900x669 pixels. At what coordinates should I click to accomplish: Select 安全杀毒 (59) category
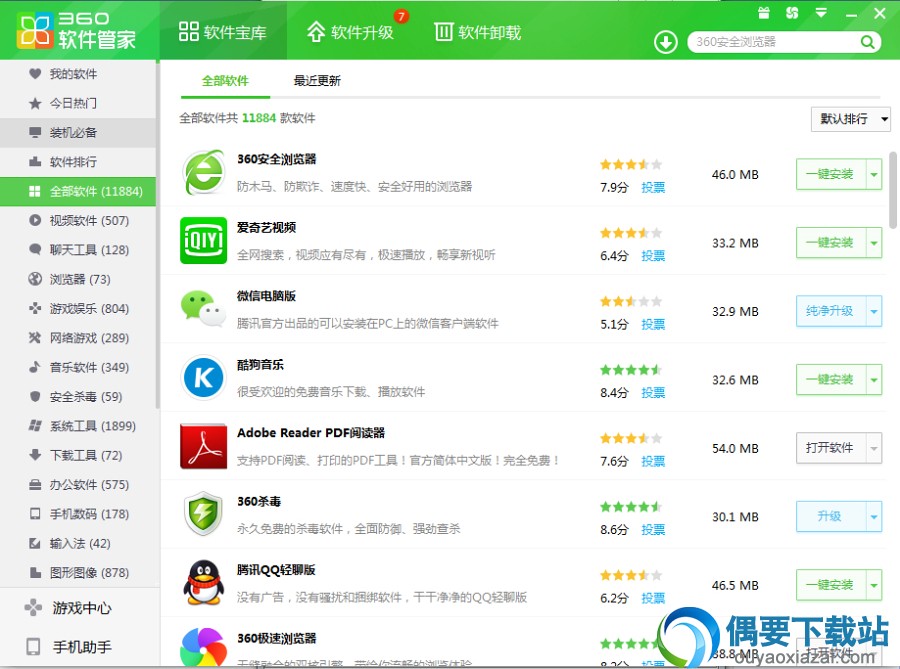click(78, 396)
